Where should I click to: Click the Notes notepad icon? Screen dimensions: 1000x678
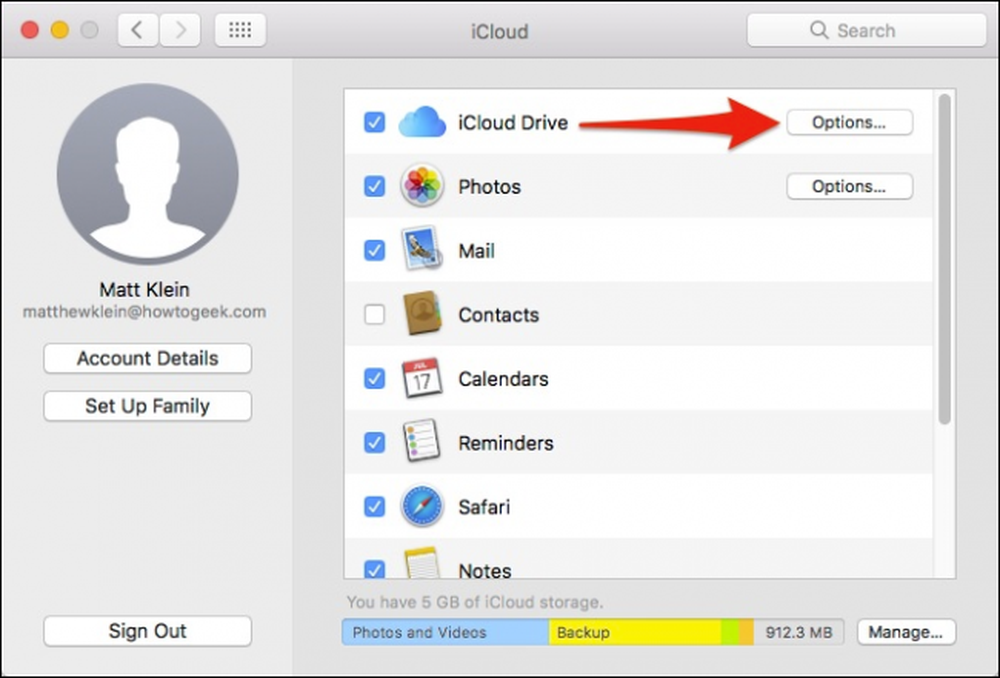[422, 563]
